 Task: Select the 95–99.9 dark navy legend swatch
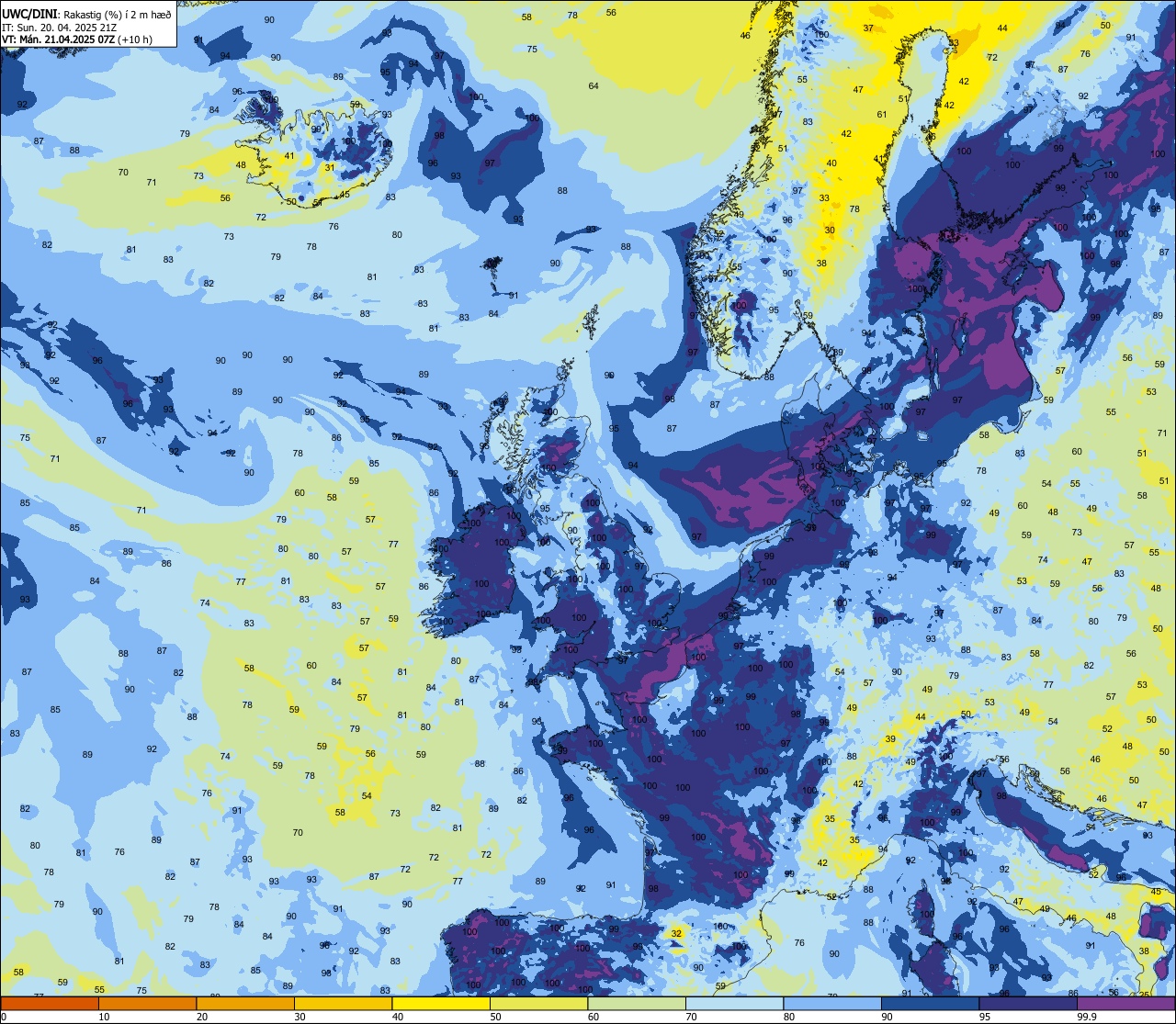(1028, 1004)
